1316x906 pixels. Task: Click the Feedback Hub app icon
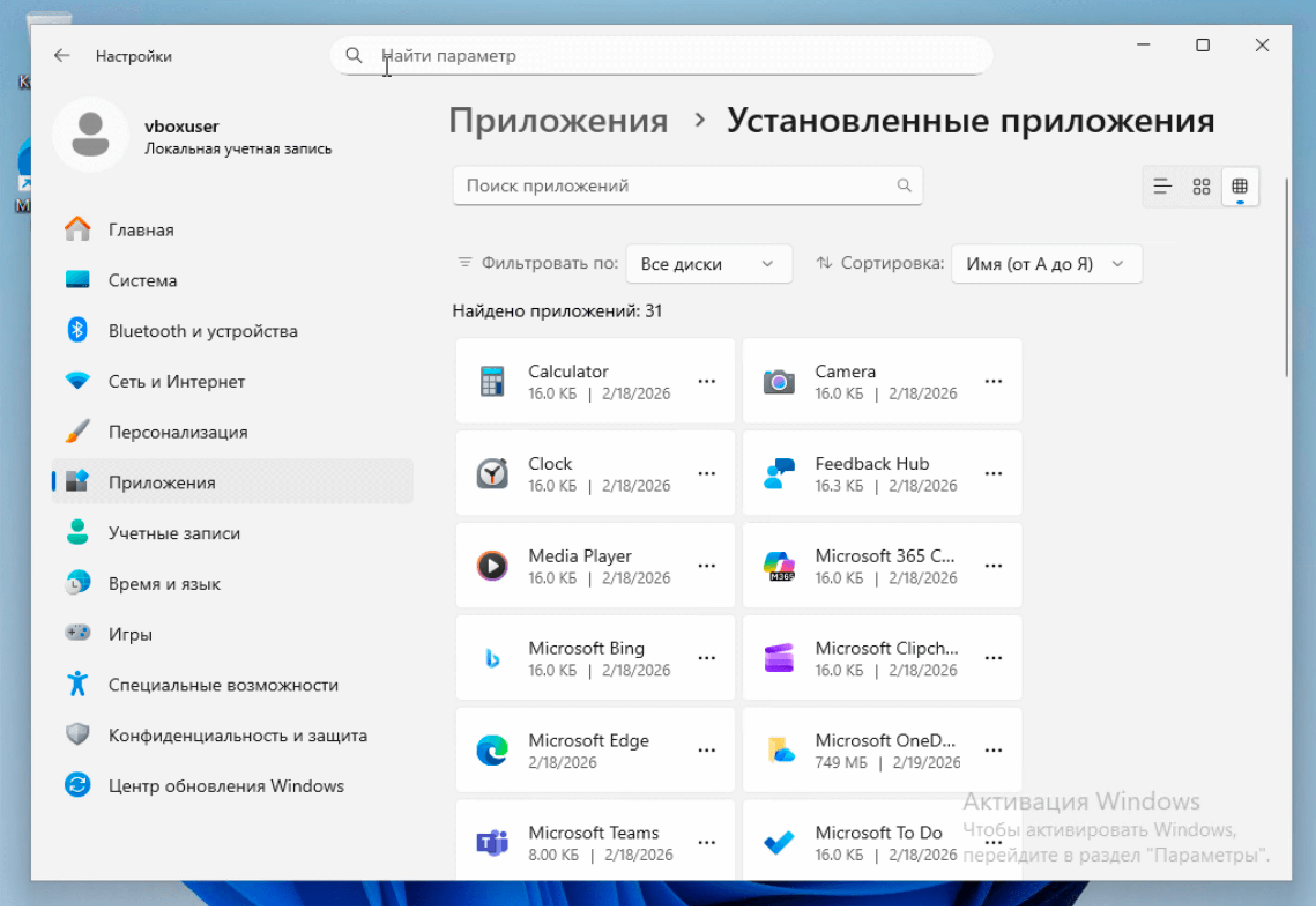pos(779,473)
